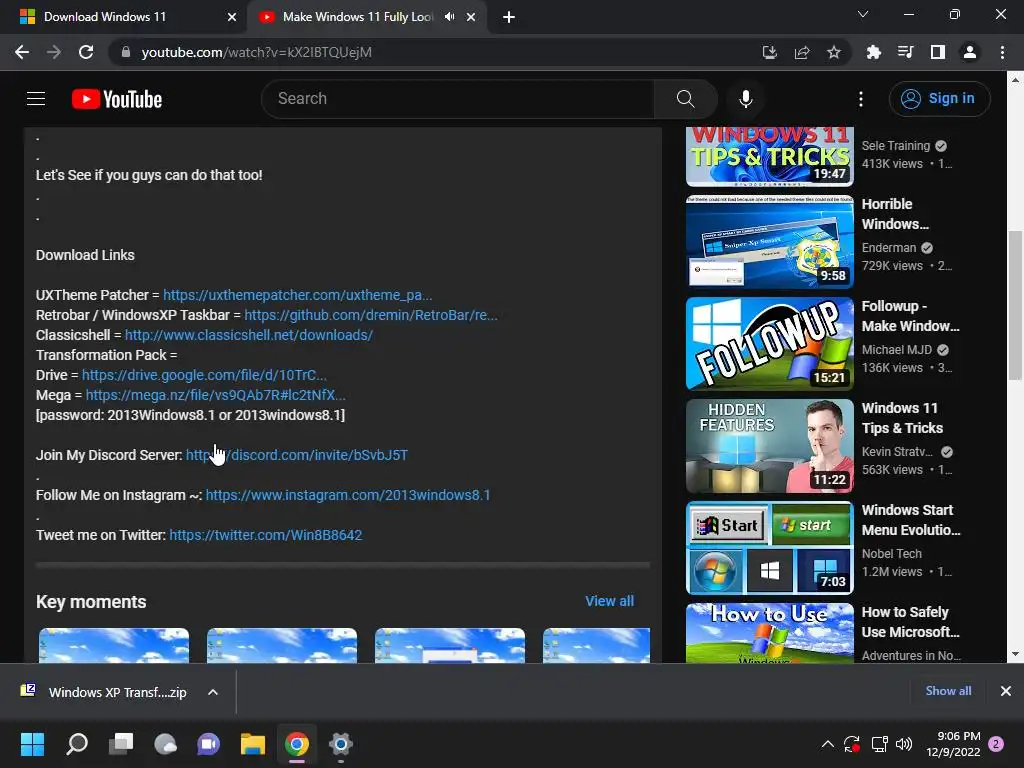Select the first key moment thumbnail
Image resolution: width=1024 pixels, height=768 pixels.
click(114, 645)
